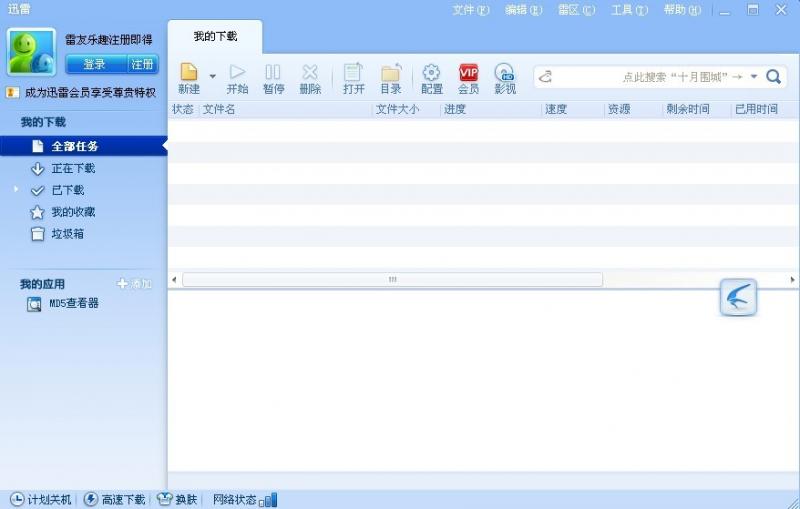Sort by 状态 column header

pyautogui.click(x=183, y=109)
